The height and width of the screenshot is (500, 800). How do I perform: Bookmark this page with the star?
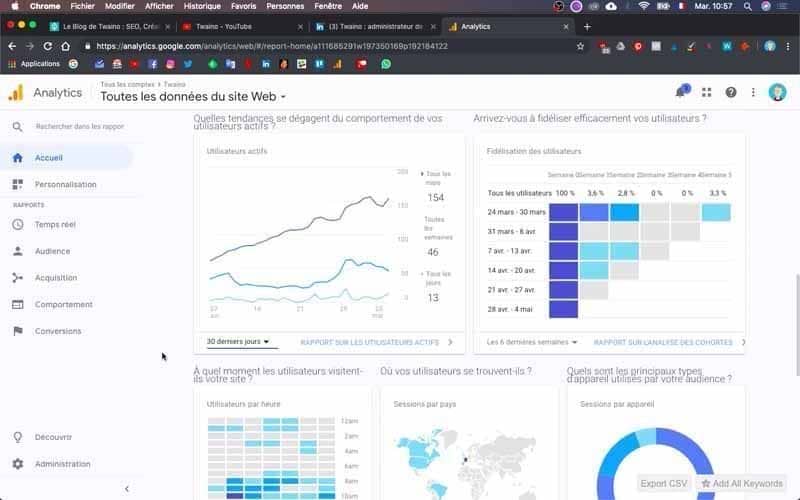(580, 46)
